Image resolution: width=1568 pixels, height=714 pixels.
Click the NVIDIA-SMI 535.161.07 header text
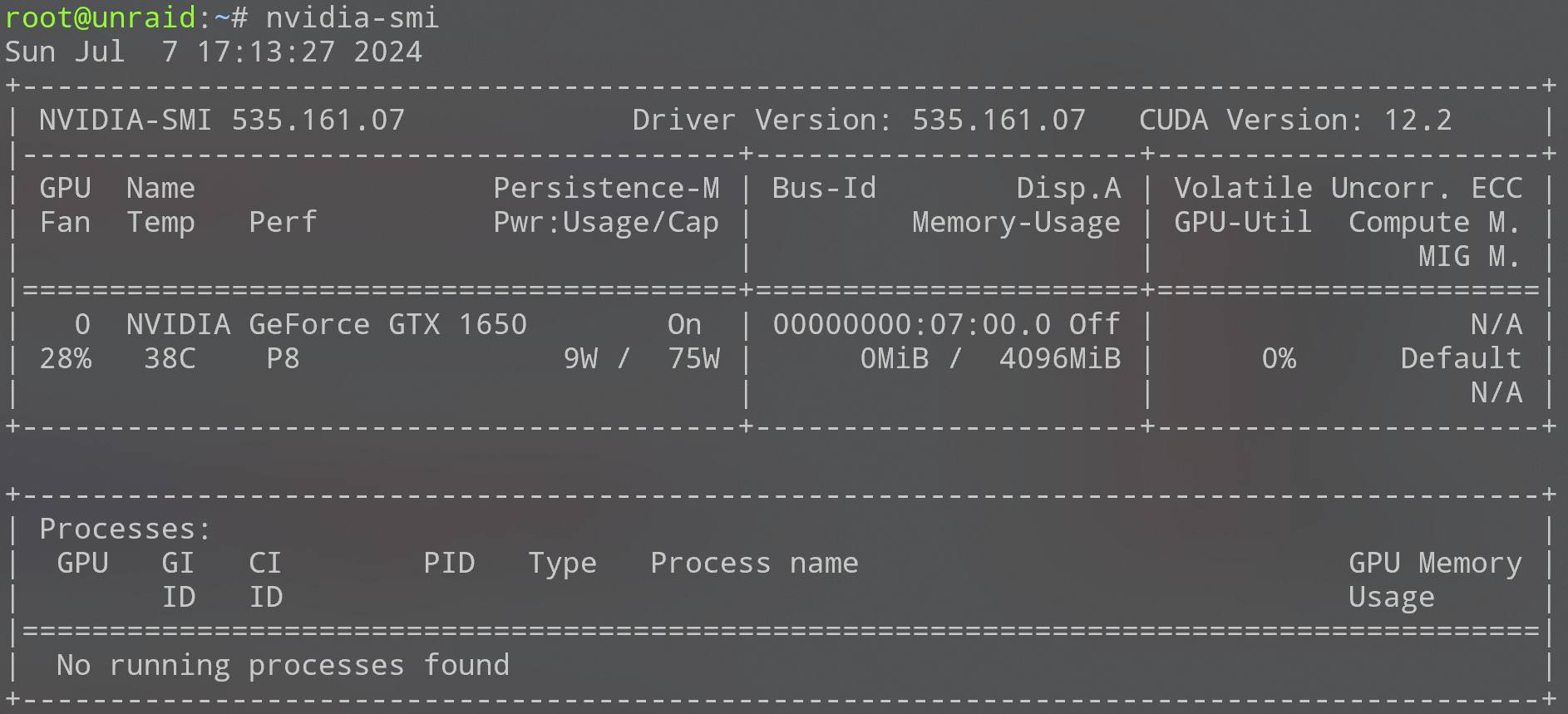point(222,120)
